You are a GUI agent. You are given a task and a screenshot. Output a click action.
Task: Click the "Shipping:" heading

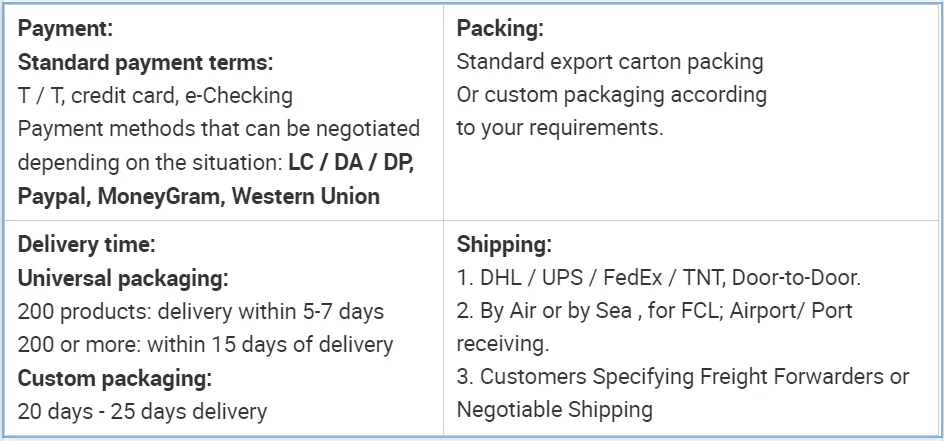tap(504, 244)
